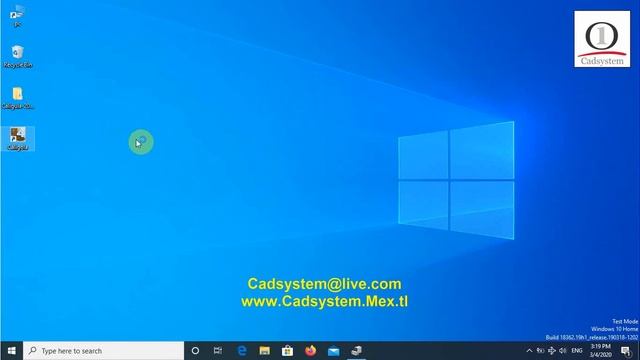Open the Windows Start menu
Viewport: 640px width, 360px height.
pos(11,351)
